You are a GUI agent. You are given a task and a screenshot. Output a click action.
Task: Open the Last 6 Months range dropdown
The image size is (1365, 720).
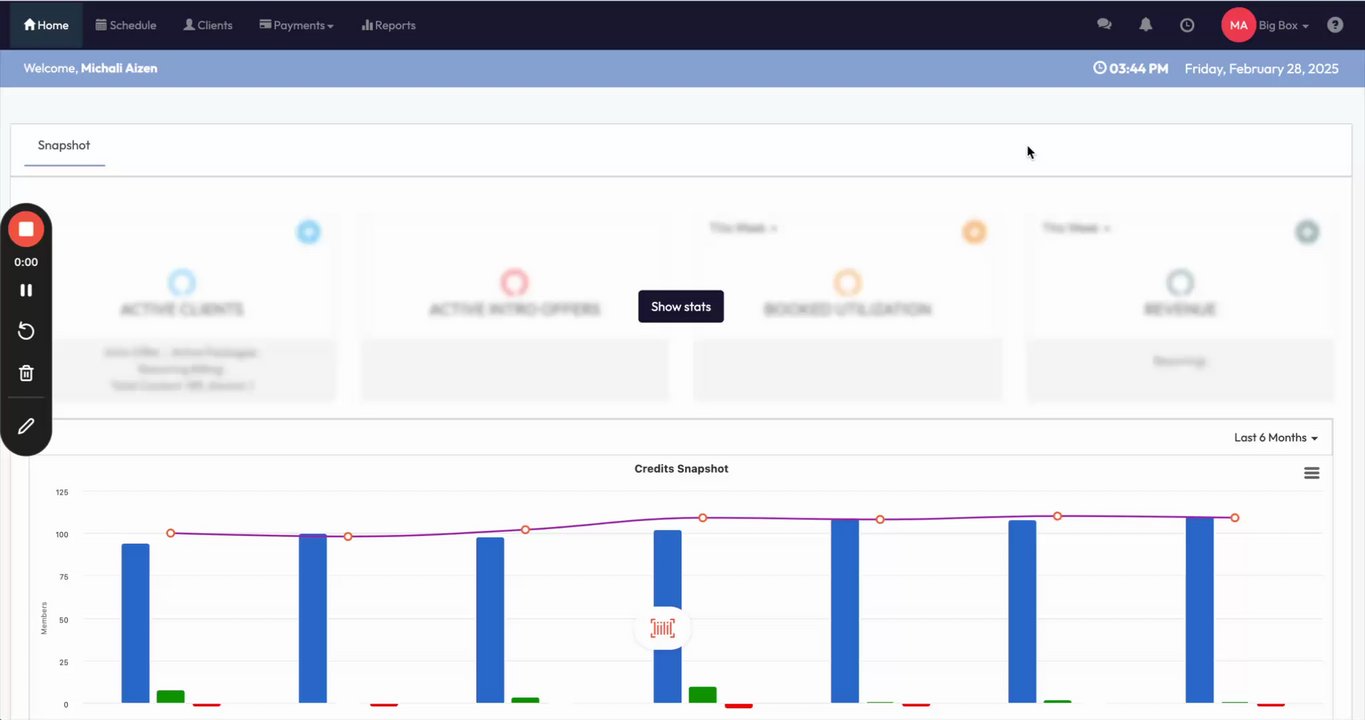tap(1276, 438)
